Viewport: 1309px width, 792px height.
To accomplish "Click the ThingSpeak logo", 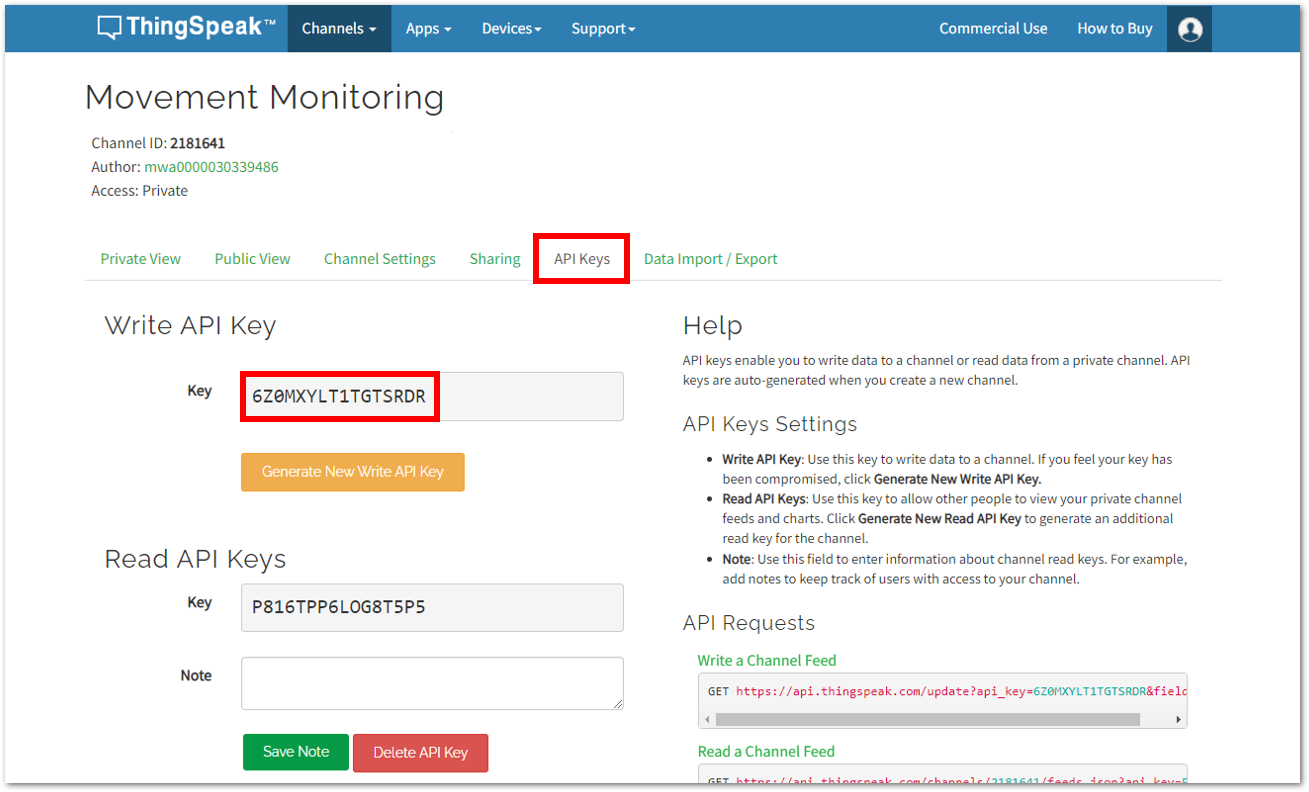I will [x=186, y=28].
